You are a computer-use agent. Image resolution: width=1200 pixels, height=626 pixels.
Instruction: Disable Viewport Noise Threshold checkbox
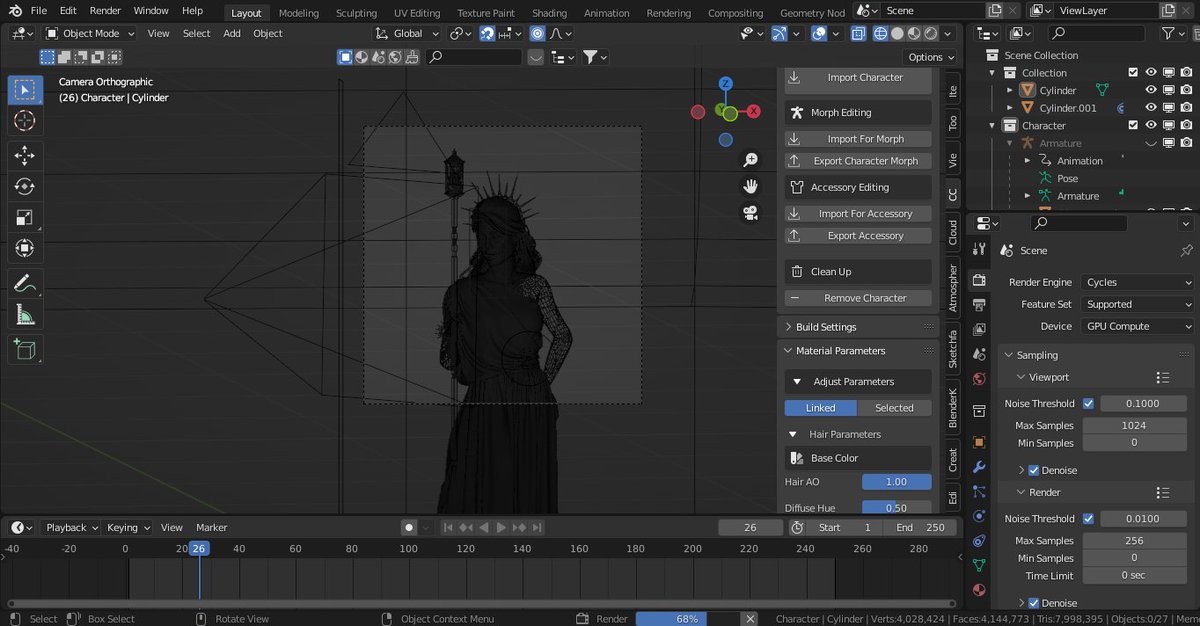point(1088,404)
